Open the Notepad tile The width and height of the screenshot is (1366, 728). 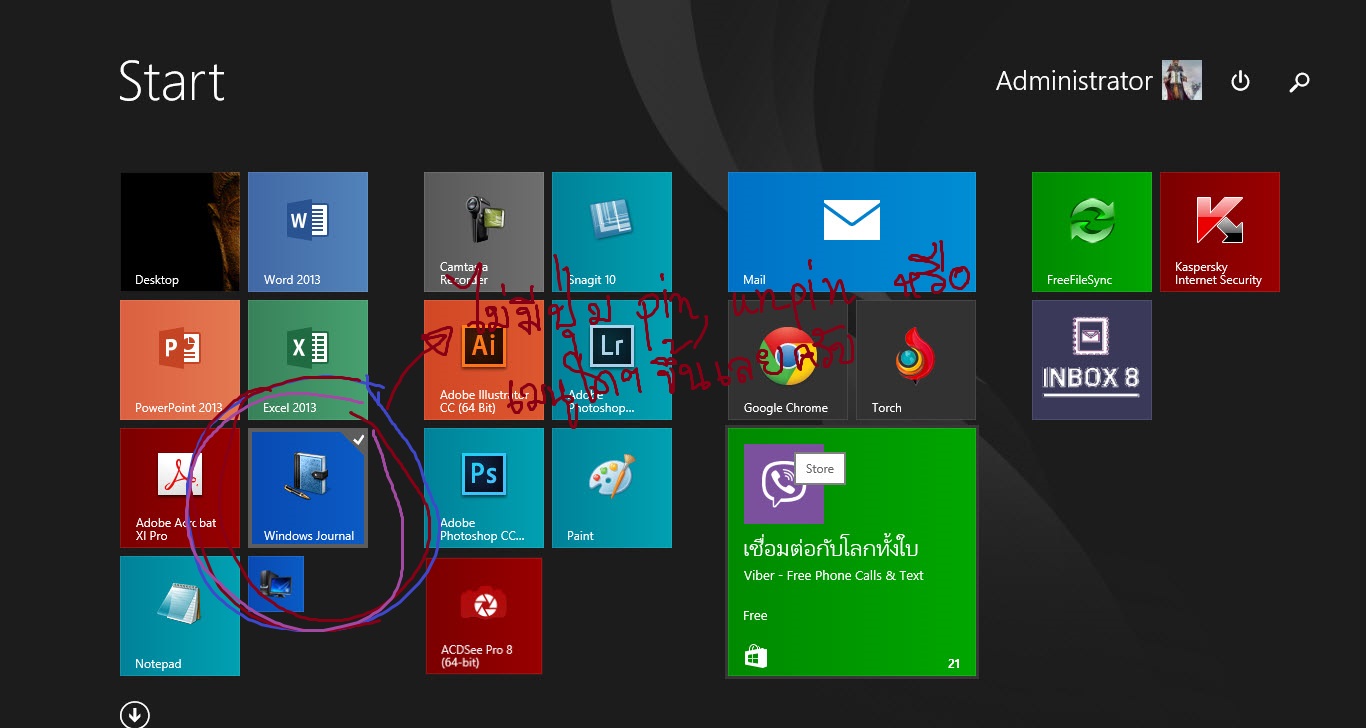coord(180,616)
